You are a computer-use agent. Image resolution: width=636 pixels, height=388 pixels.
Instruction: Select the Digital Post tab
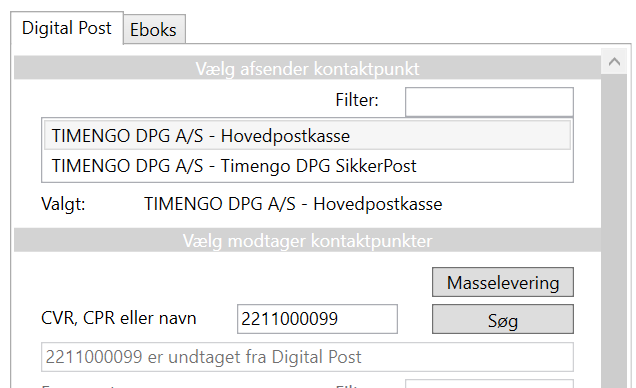pos(67,28)
